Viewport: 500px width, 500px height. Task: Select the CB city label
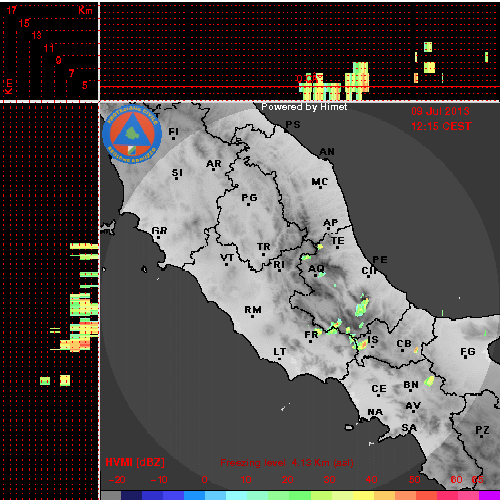coord(404,344)
